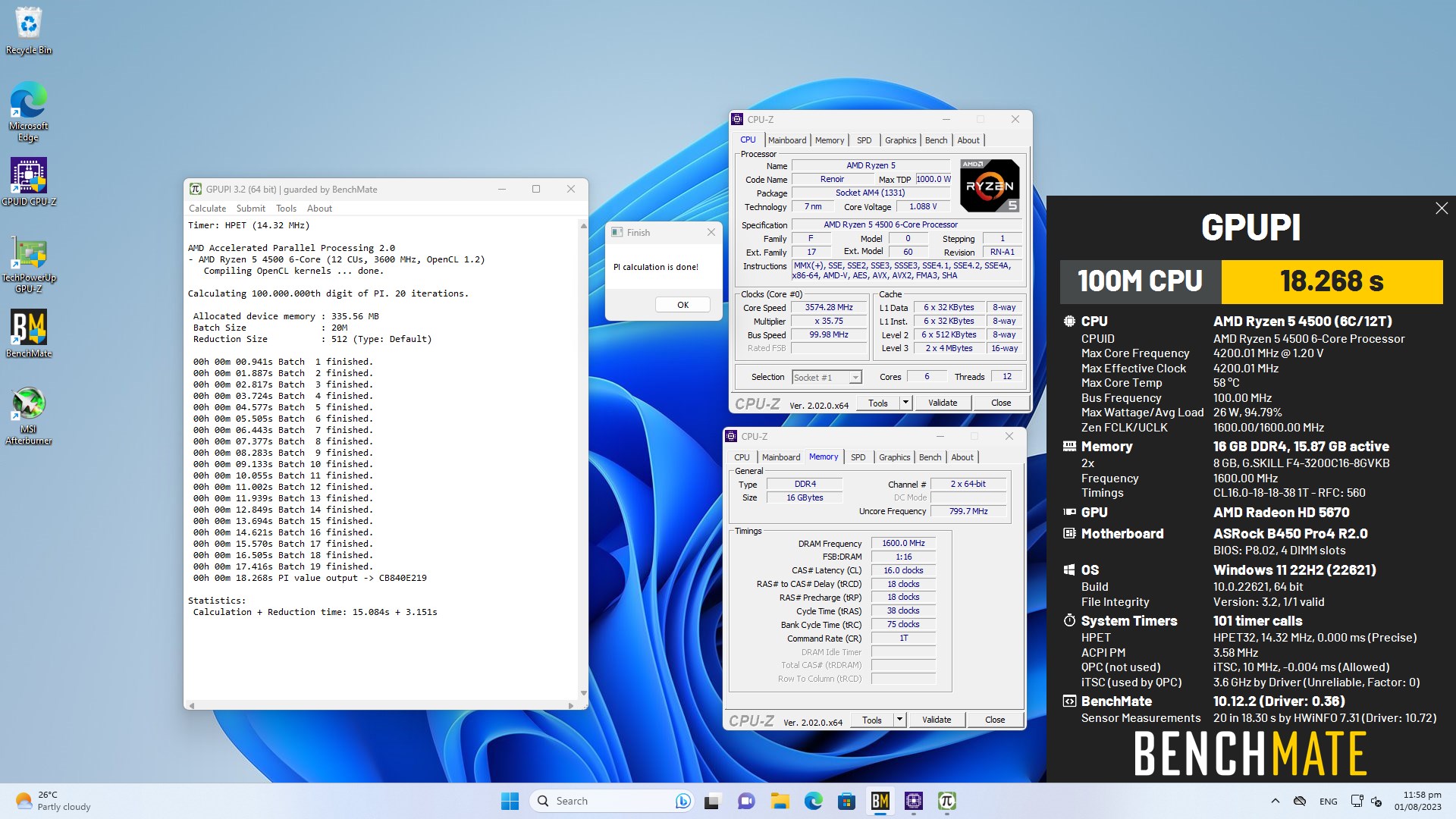Click Tools button in upper CPU-Z

tap(877, 403)
